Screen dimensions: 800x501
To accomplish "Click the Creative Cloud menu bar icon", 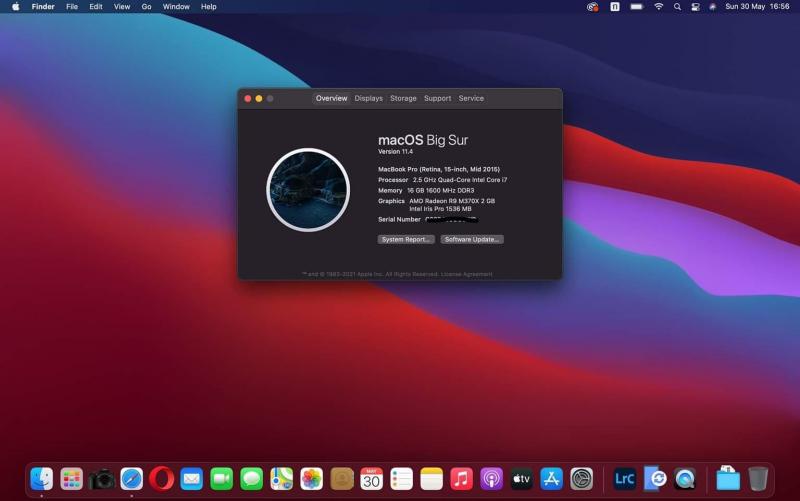I will (x=592, y=7).
